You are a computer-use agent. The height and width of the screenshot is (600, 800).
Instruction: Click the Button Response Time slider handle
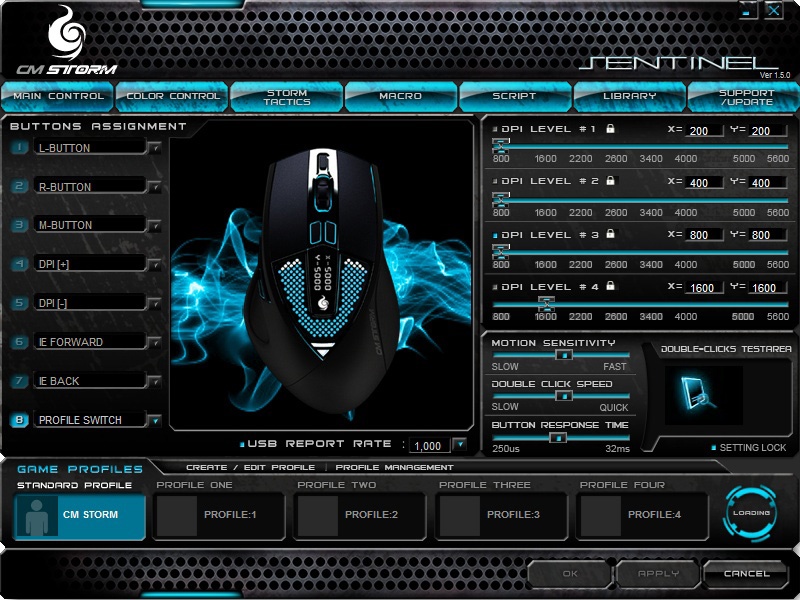558,438
